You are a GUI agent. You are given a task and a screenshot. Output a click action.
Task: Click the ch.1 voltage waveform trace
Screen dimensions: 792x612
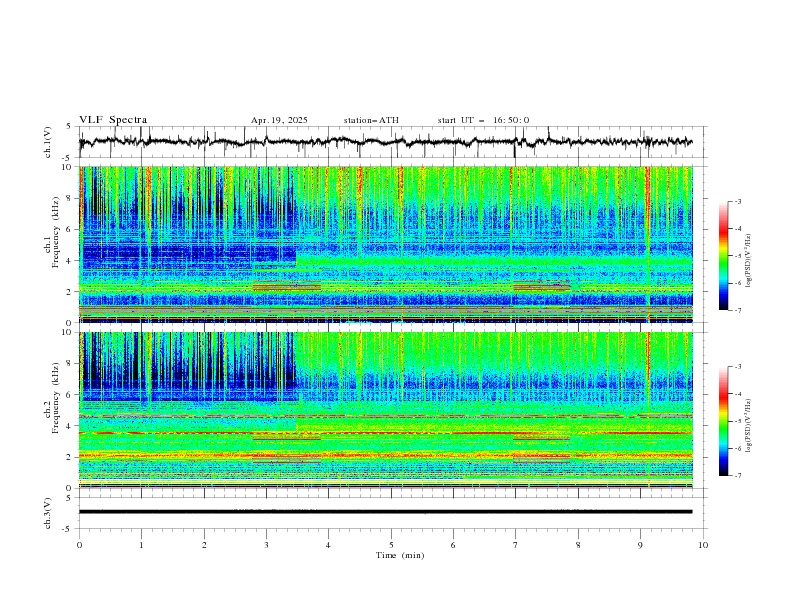[385, 142]
